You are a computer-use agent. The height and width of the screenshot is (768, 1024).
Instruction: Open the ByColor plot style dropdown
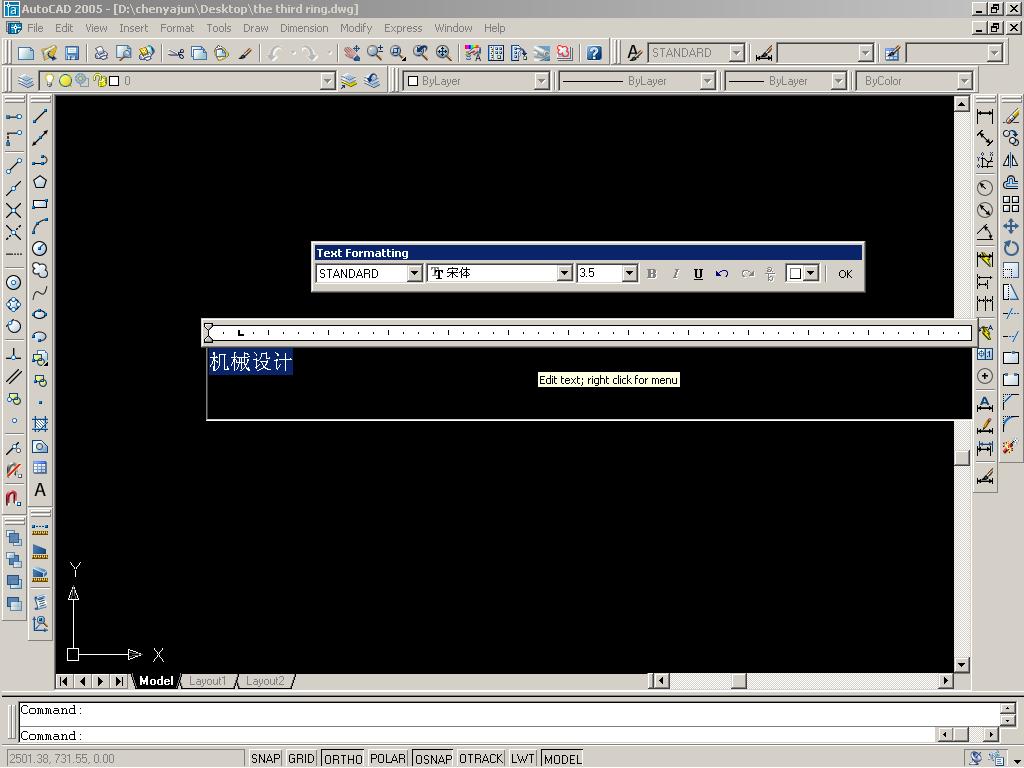pyautogui.click(x=965, y=81)
